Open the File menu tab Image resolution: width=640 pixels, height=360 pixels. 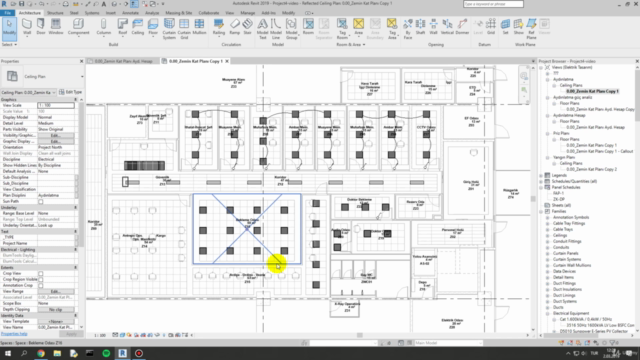(x=7, y=13)
